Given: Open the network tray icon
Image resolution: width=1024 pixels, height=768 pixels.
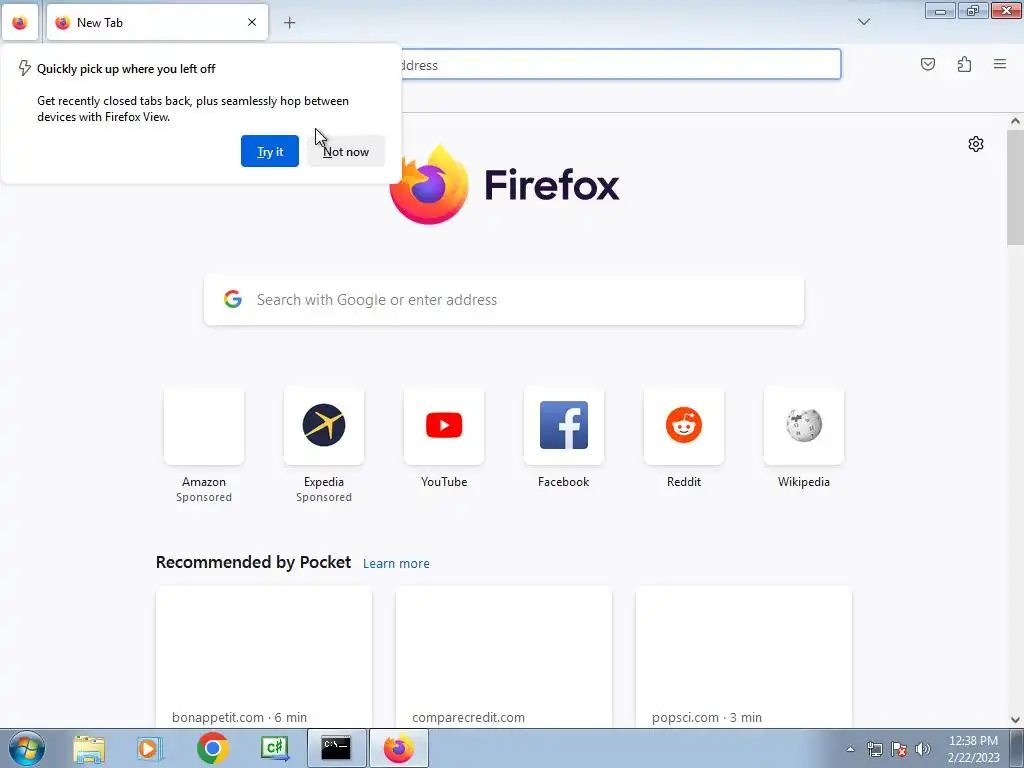Looking at the screenshot, I should [x=874, y=749].
